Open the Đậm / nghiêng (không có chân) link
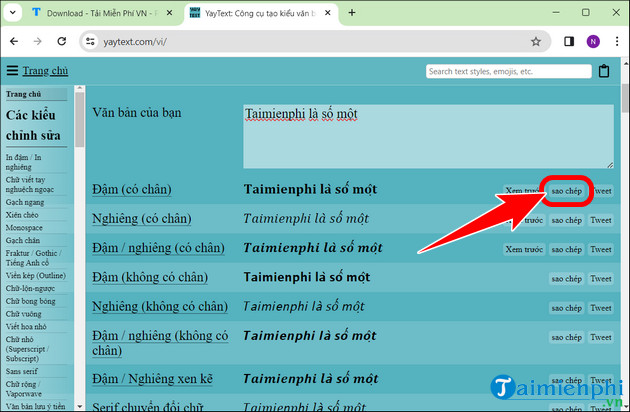Screen dimensions: 630x412 [160, 343]
